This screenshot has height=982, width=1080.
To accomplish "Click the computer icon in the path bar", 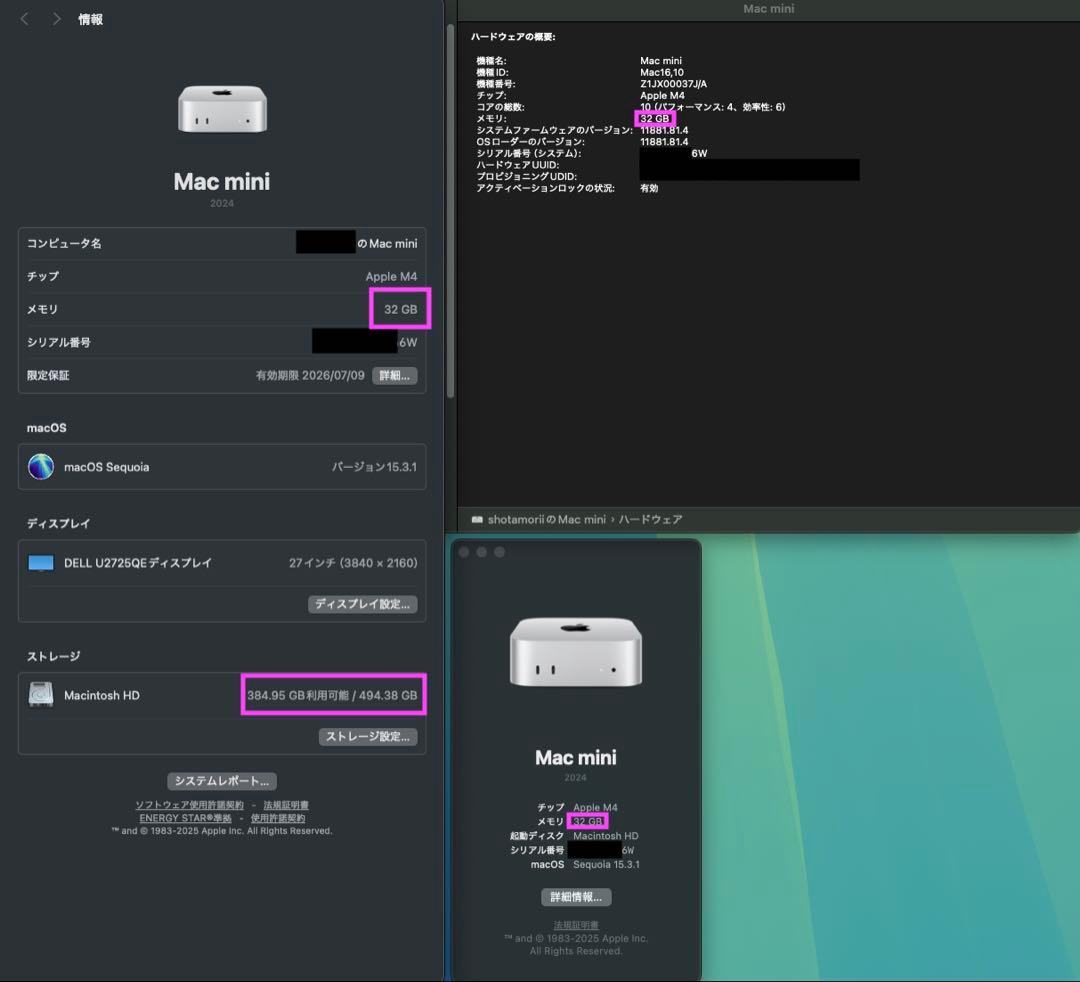I will tap(477, 519).
